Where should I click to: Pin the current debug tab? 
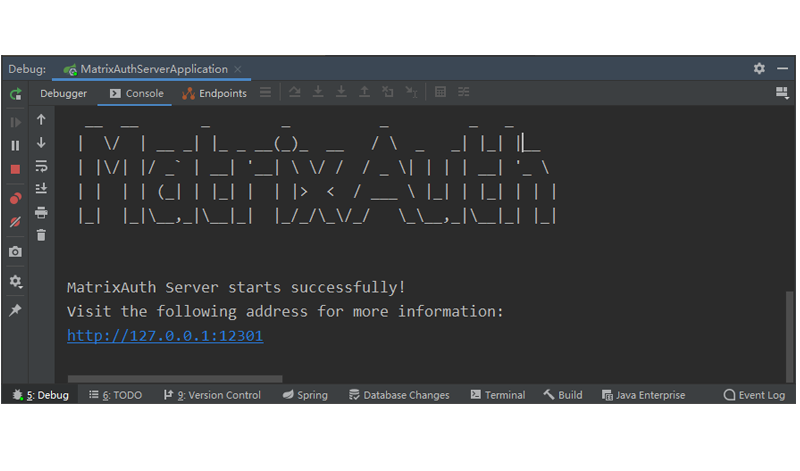[x=15, y=310]
